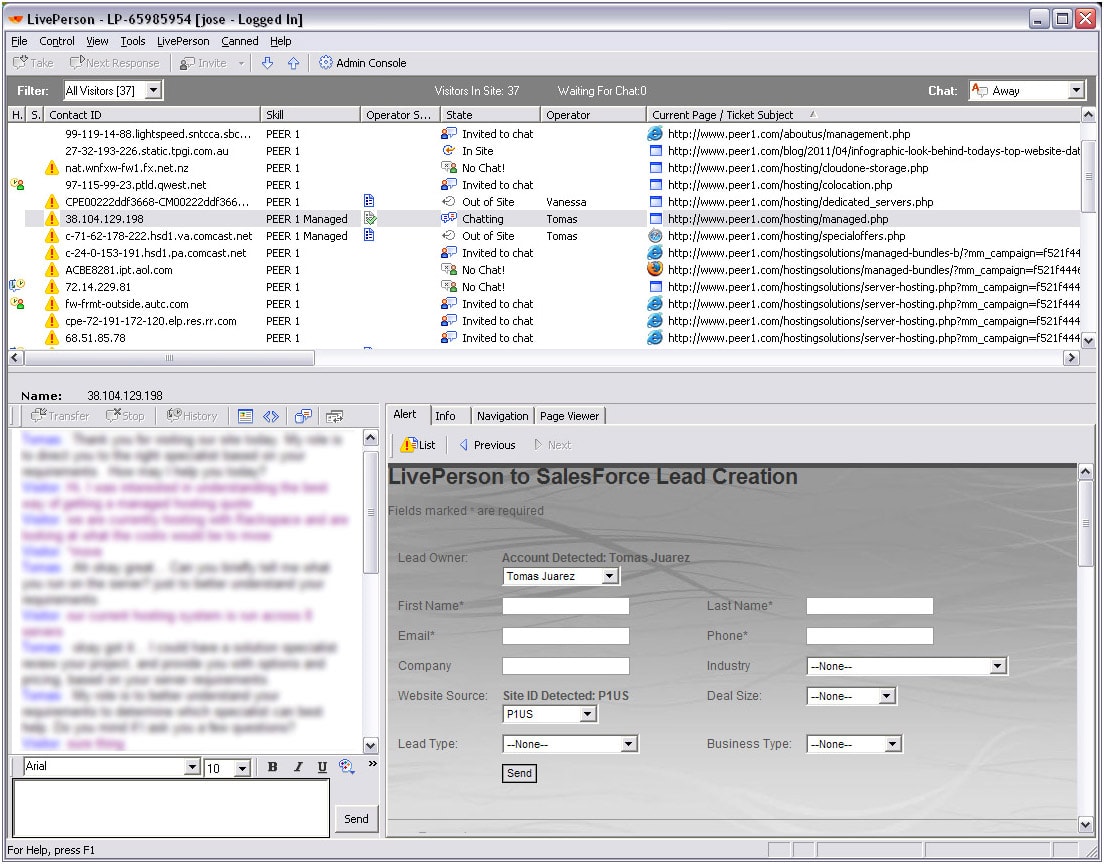
Task: Open the View menu
Action: pyautogui.click(x=97, y=41)
